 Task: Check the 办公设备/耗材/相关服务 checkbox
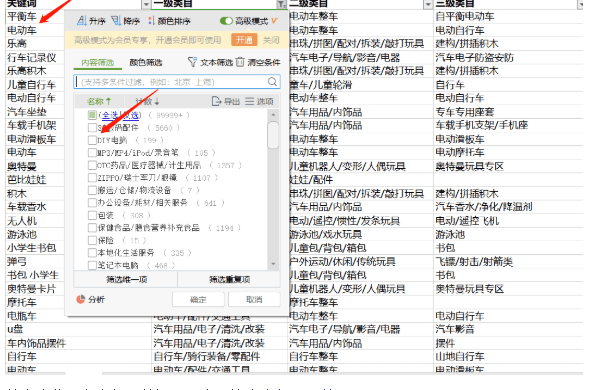92,203
